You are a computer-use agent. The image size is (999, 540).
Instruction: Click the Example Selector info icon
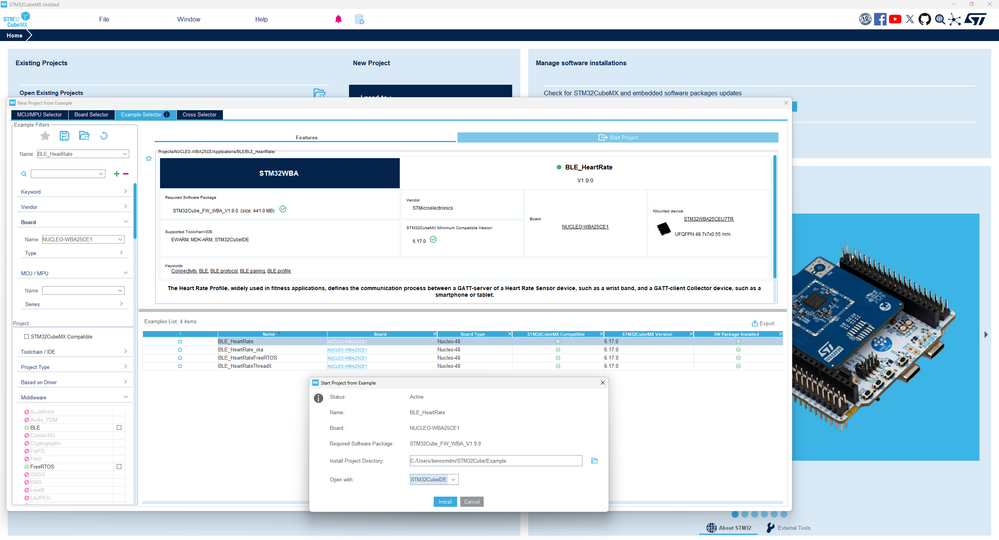tap(167, 115)
